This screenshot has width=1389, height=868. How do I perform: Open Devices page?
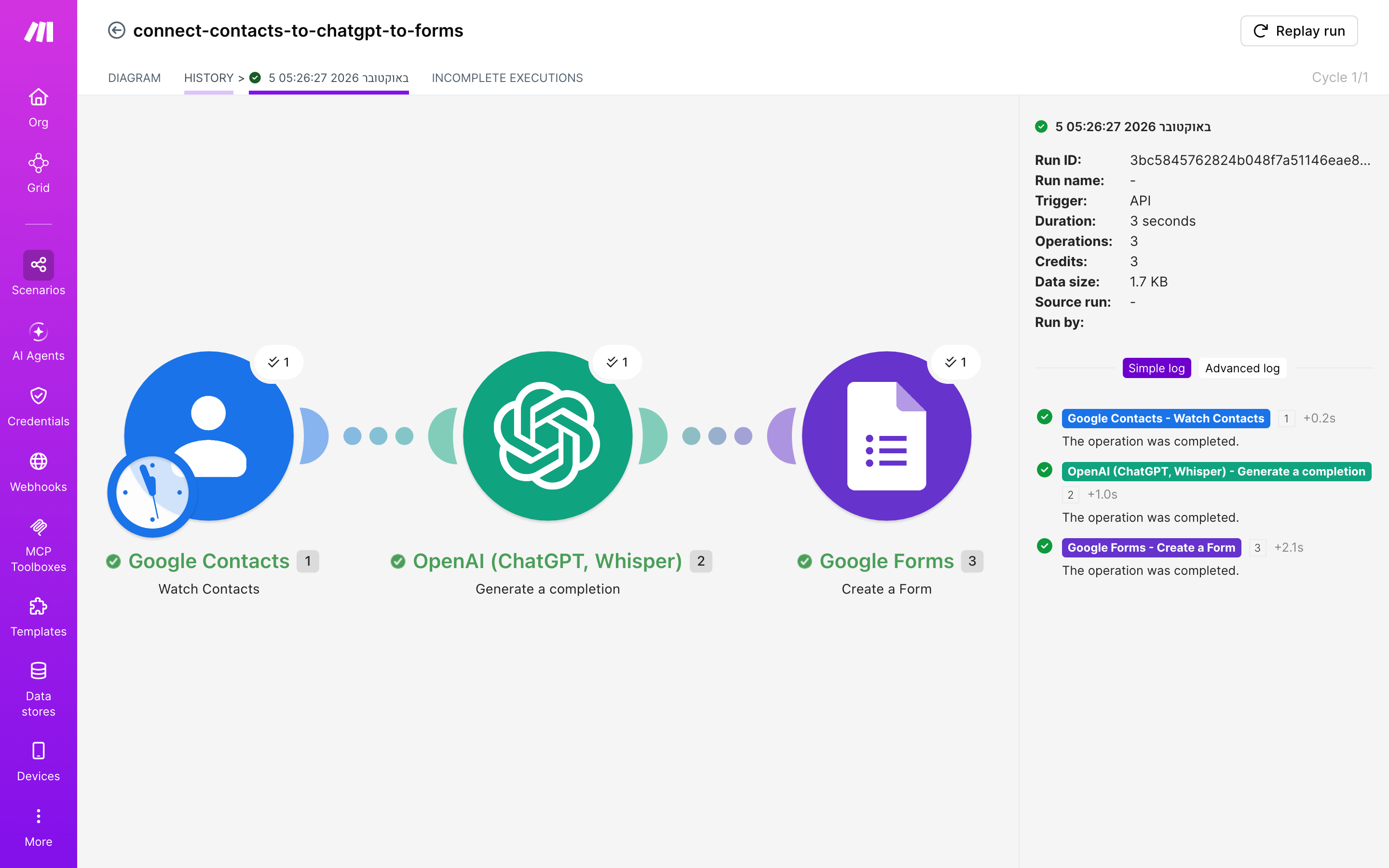point(39,762)
